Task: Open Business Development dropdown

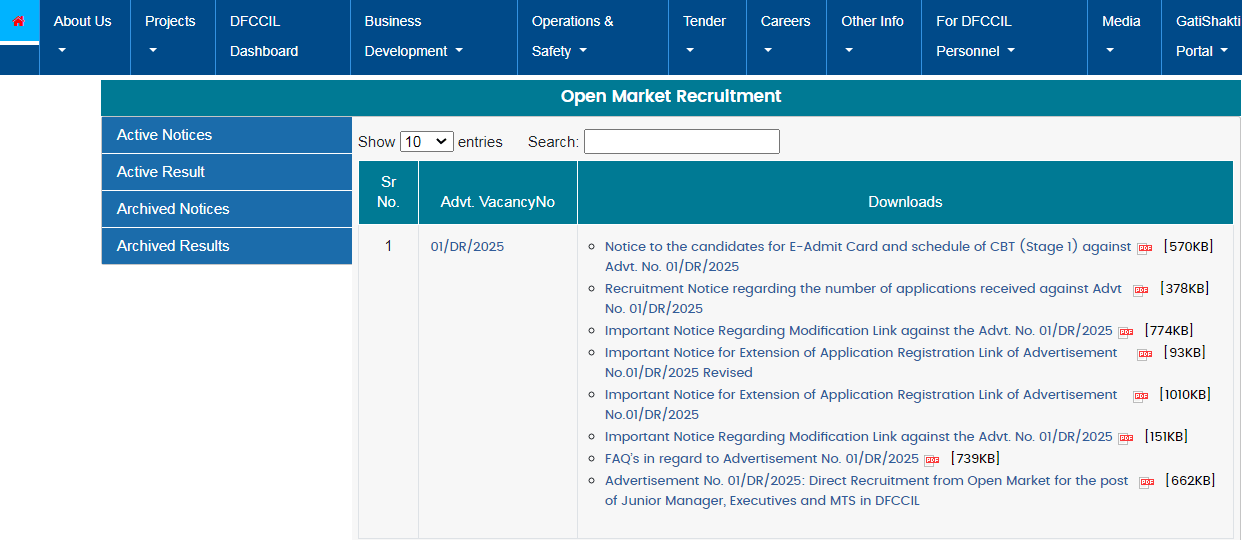Action: click(434, 36)
